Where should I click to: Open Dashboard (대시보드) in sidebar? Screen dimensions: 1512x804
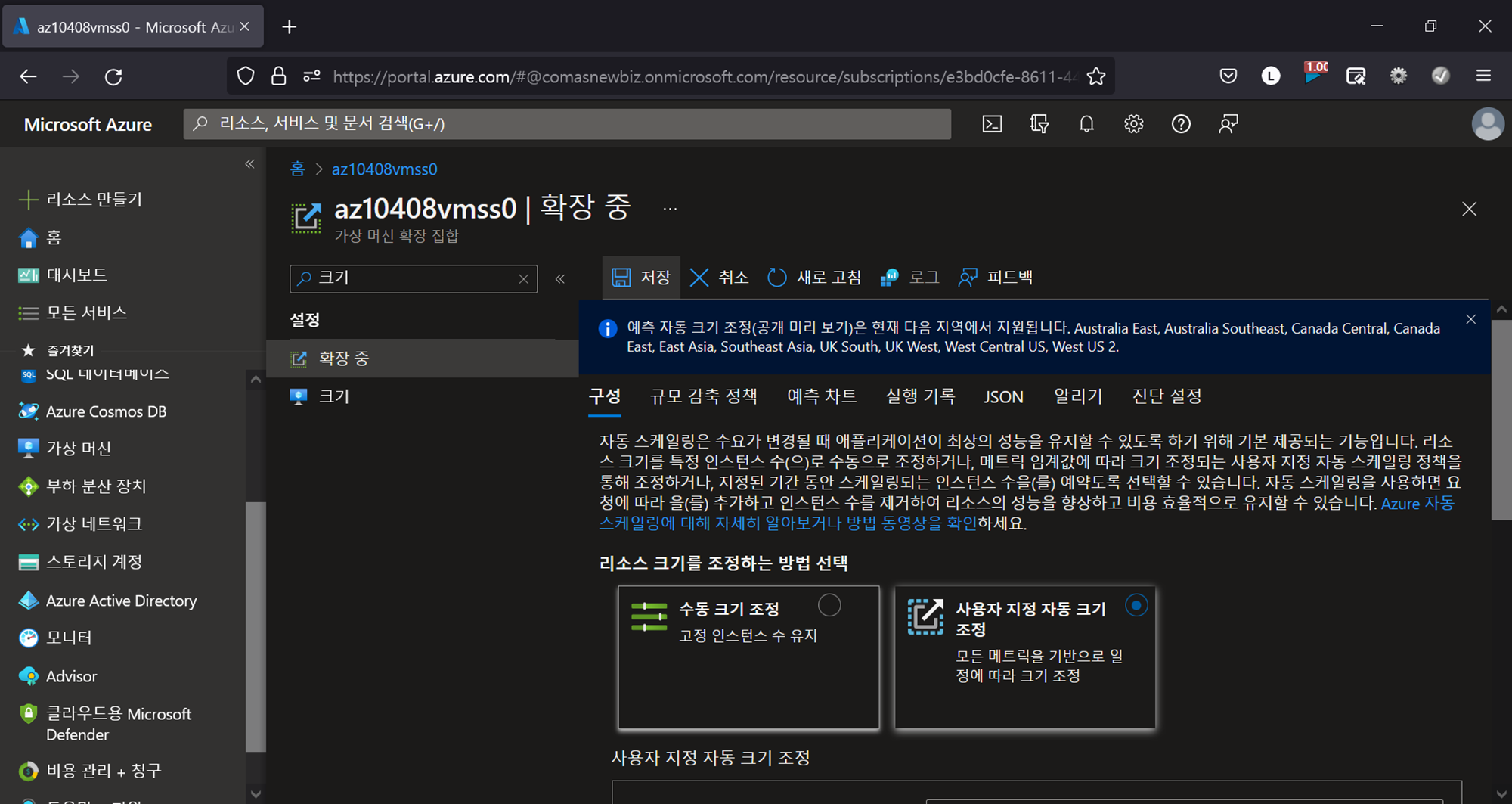63,275
